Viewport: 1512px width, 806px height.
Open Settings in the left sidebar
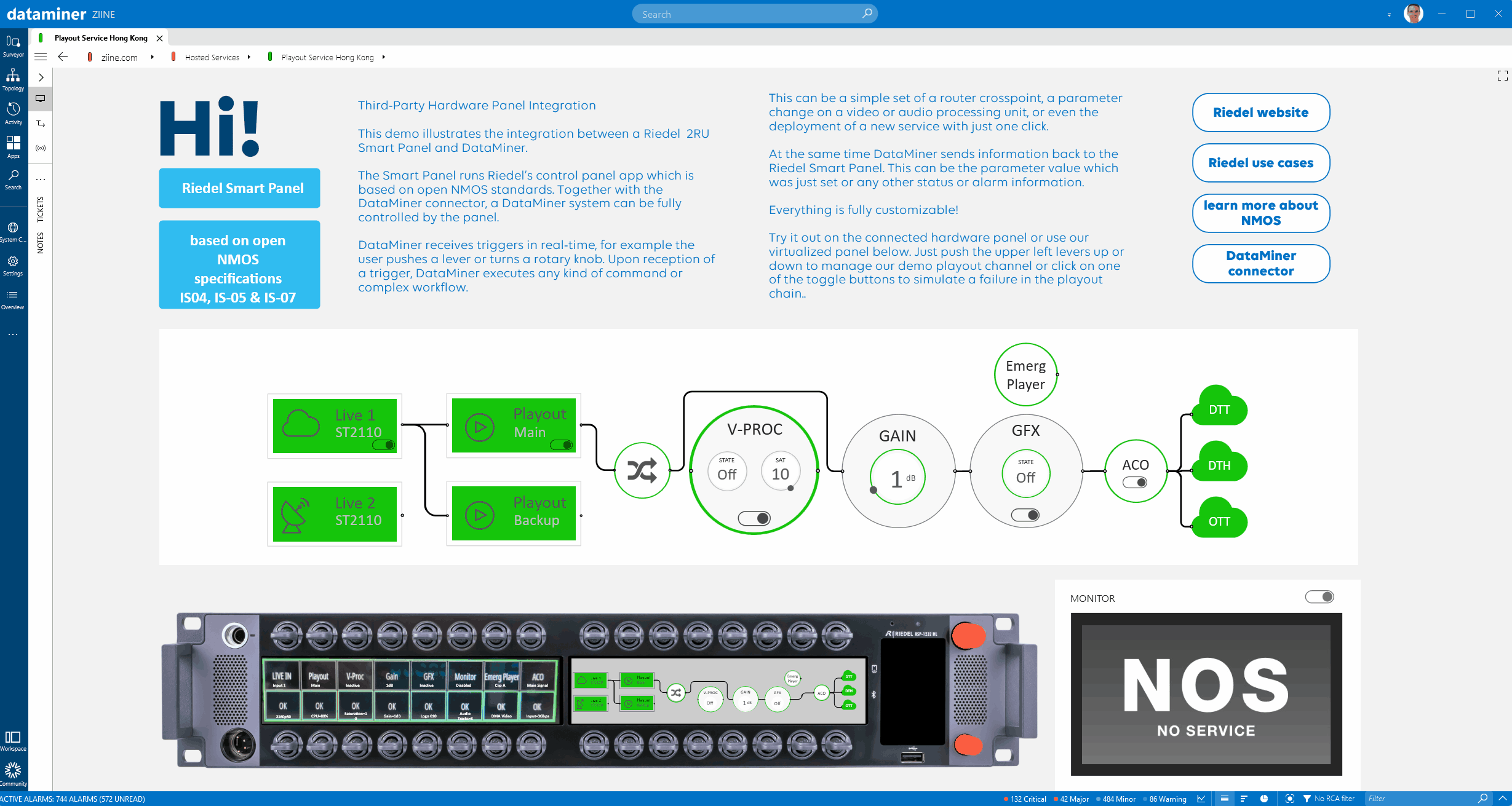13,266
